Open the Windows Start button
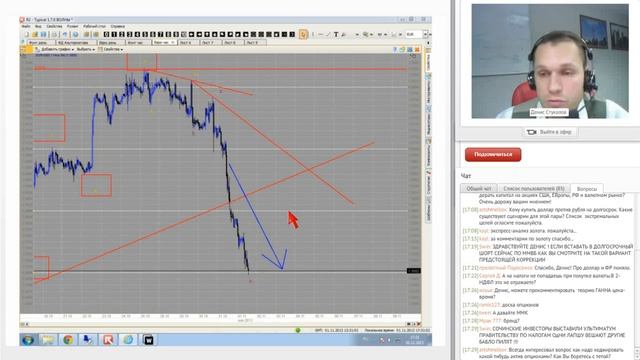 [28, 340]
